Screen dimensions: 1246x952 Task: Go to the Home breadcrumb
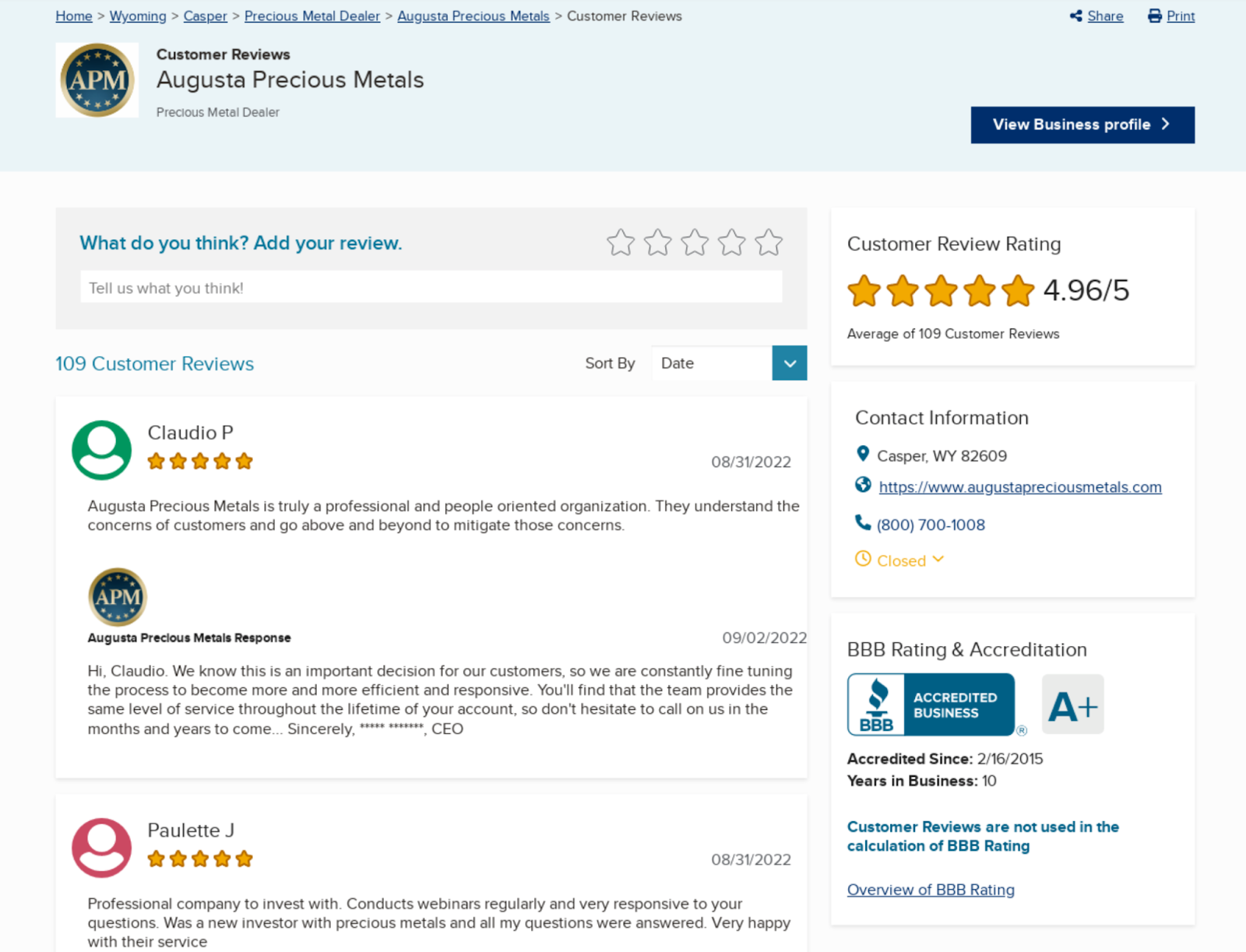point(74,16)
